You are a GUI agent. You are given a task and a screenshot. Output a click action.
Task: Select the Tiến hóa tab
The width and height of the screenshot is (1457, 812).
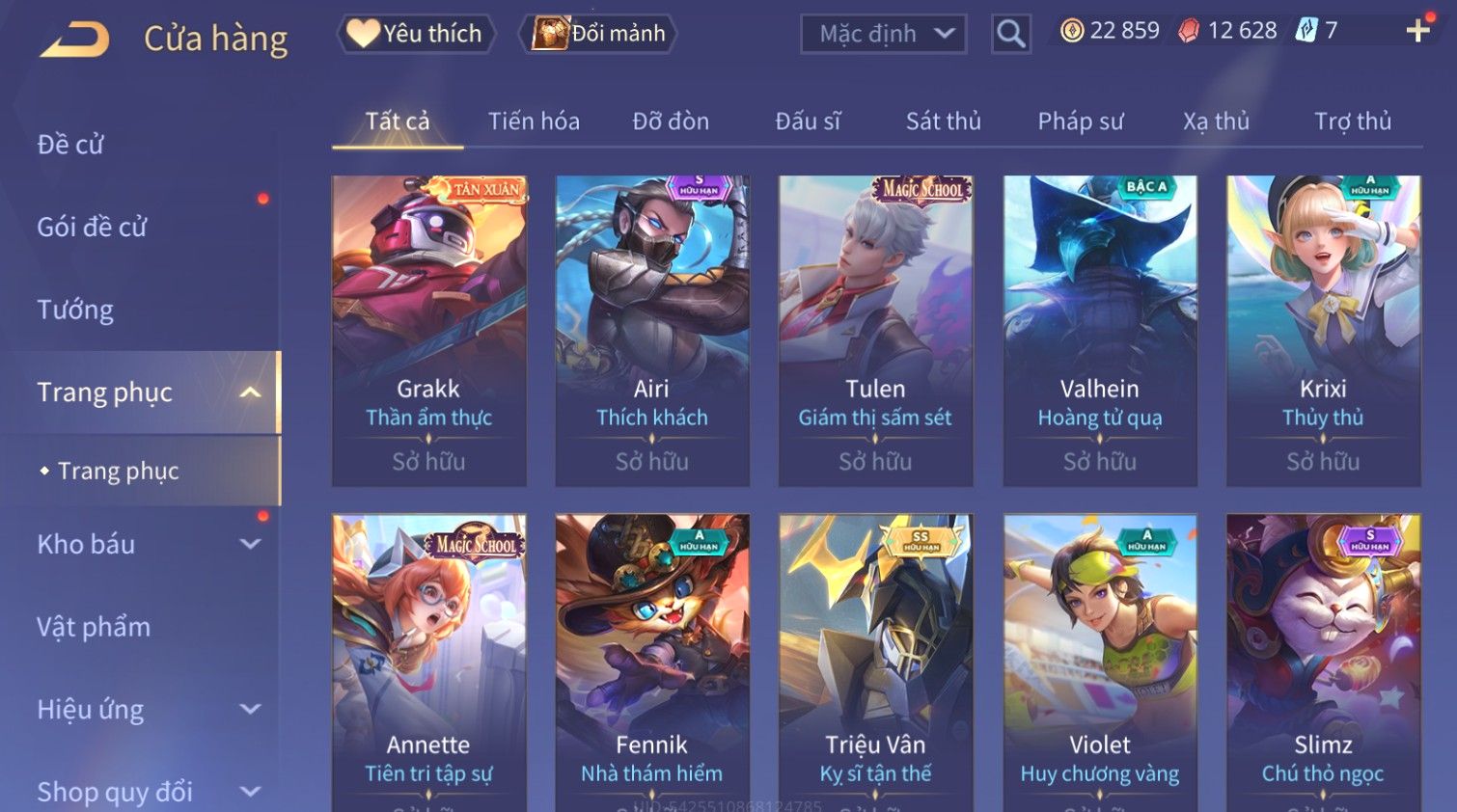534,122
